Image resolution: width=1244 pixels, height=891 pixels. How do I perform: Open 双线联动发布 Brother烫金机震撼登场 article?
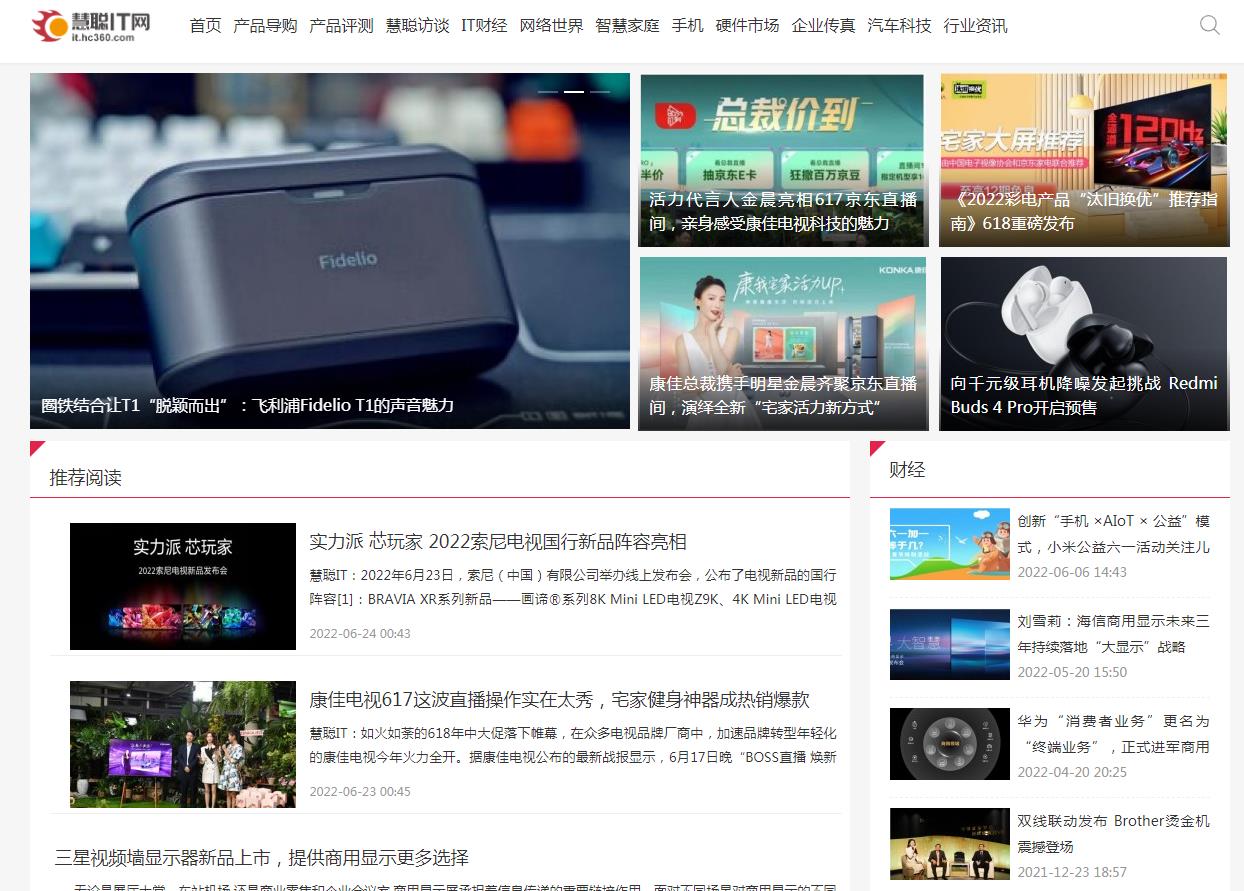(x=1114, y=834)
